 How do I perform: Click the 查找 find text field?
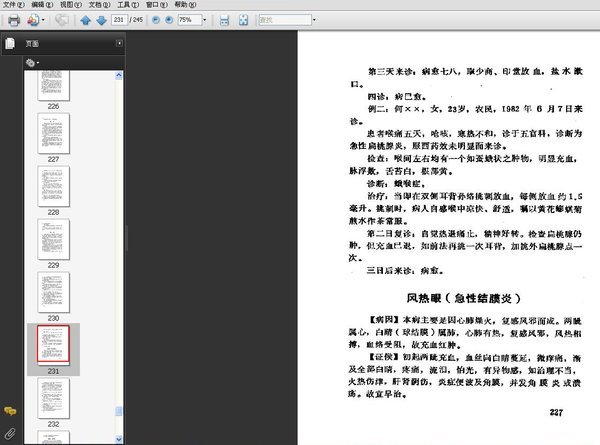click(285, 20)
